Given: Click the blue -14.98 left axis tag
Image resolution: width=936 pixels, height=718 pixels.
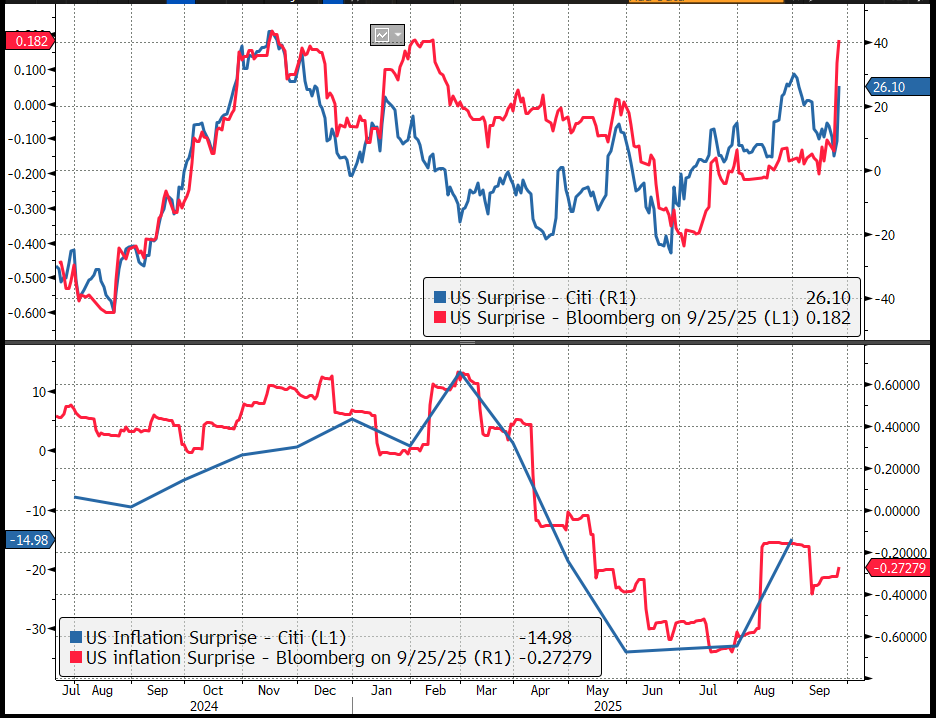Looking at the screenshot, I should click(26, 540).
